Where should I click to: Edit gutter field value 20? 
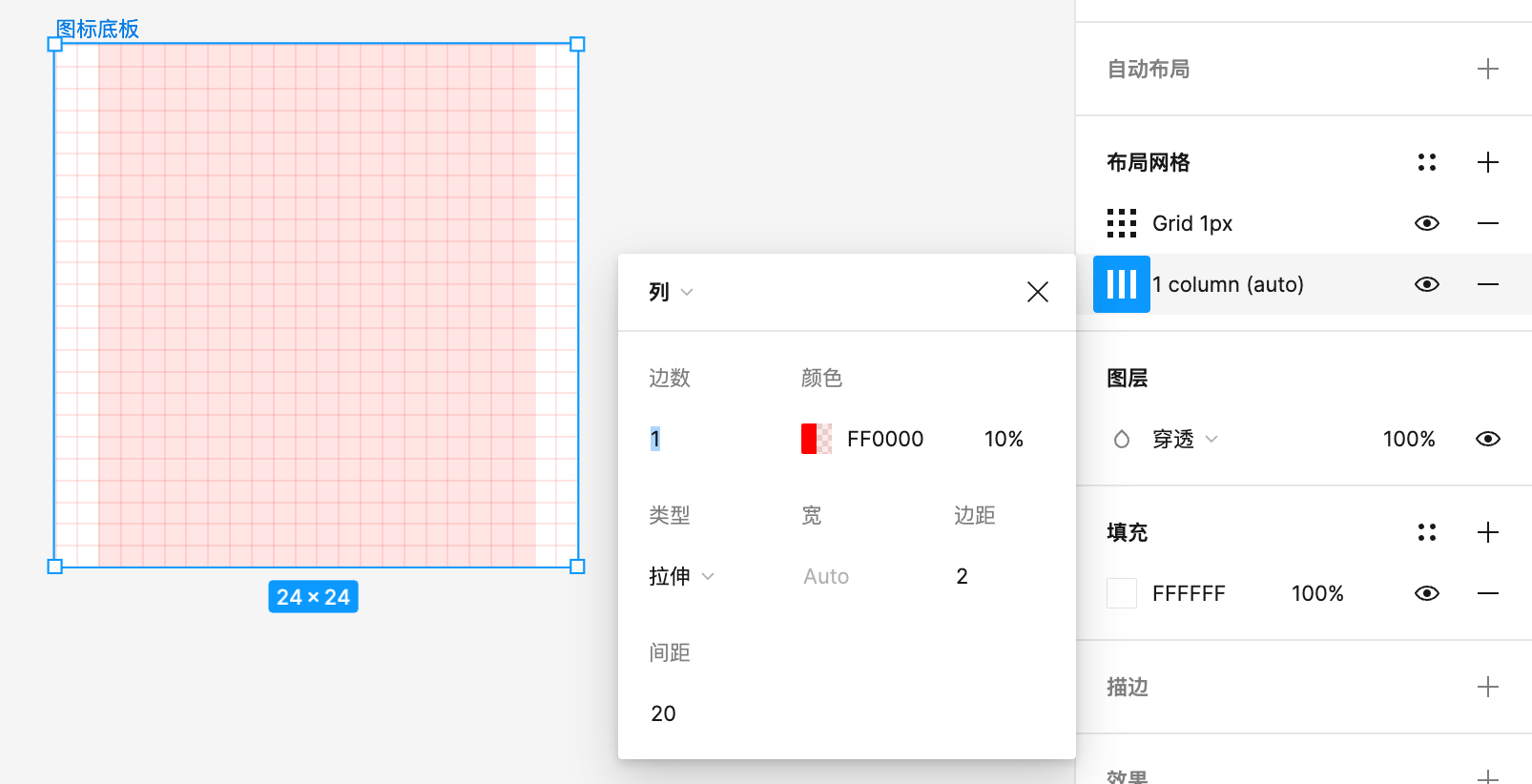click(663, 713)
